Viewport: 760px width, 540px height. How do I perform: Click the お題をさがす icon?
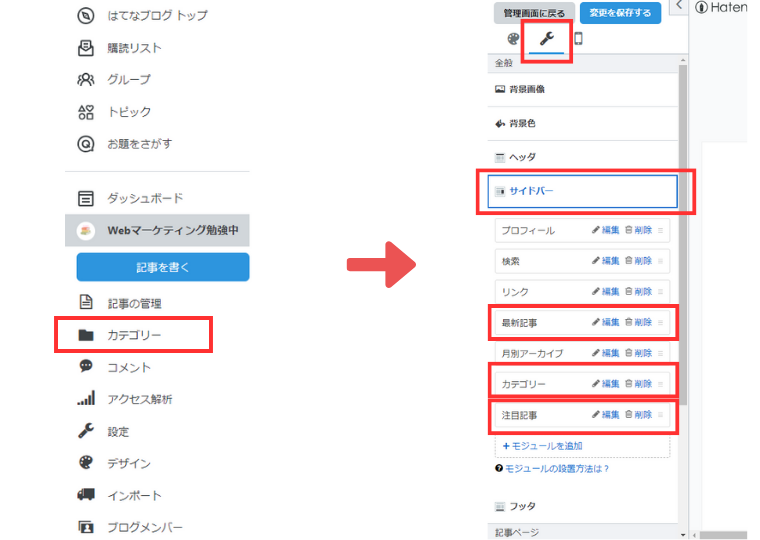[86, 144]
